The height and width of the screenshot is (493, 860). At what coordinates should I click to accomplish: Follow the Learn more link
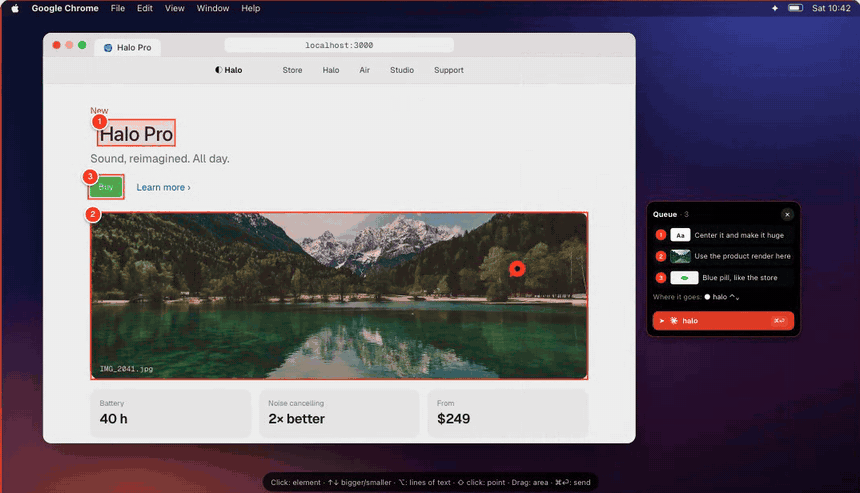pos(163,187)
